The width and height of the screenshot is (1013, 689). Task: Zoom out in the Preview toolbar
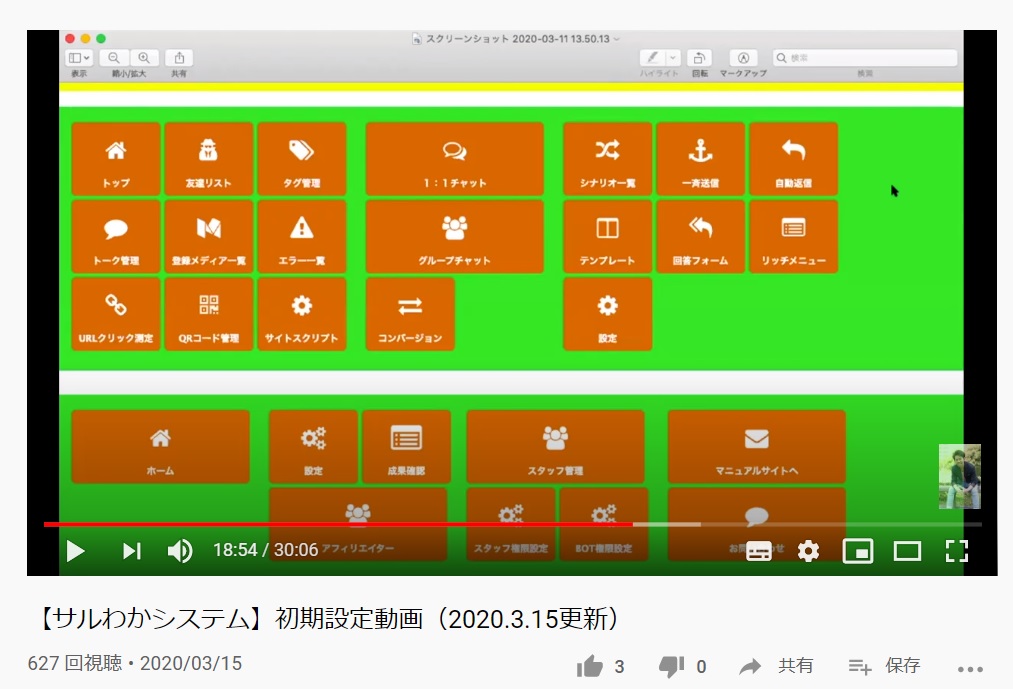tap(114, 58)
